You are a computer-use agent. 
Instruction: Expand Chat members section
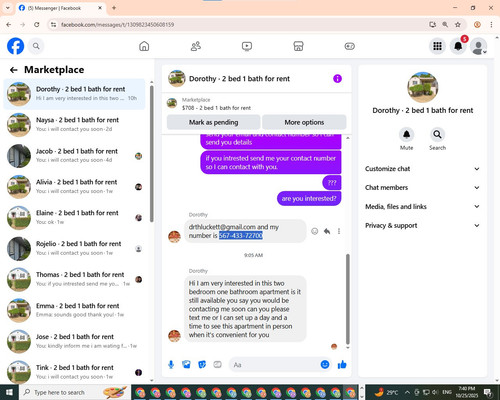click(422, 187)
